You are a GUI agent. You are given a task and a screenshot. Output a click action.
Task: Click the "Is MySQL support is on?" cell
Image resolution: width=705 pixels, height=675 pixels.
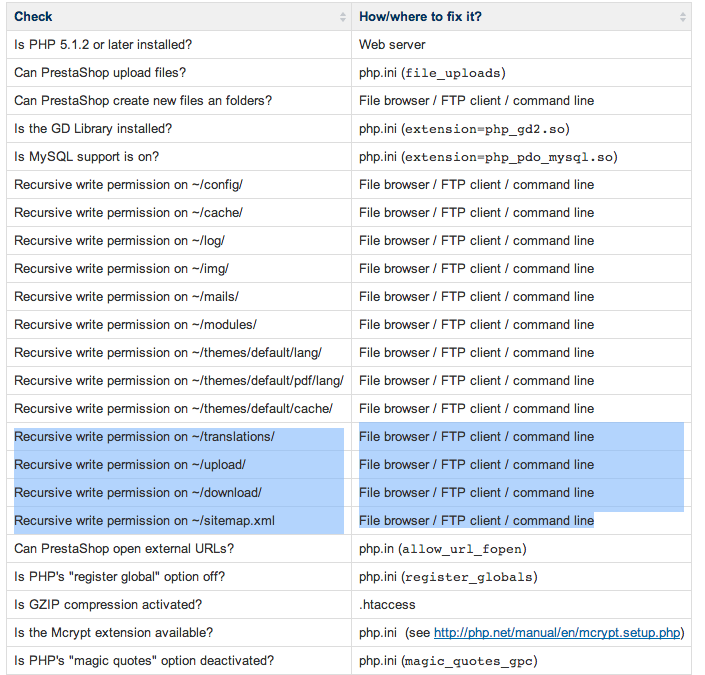(x=87, y=157)
